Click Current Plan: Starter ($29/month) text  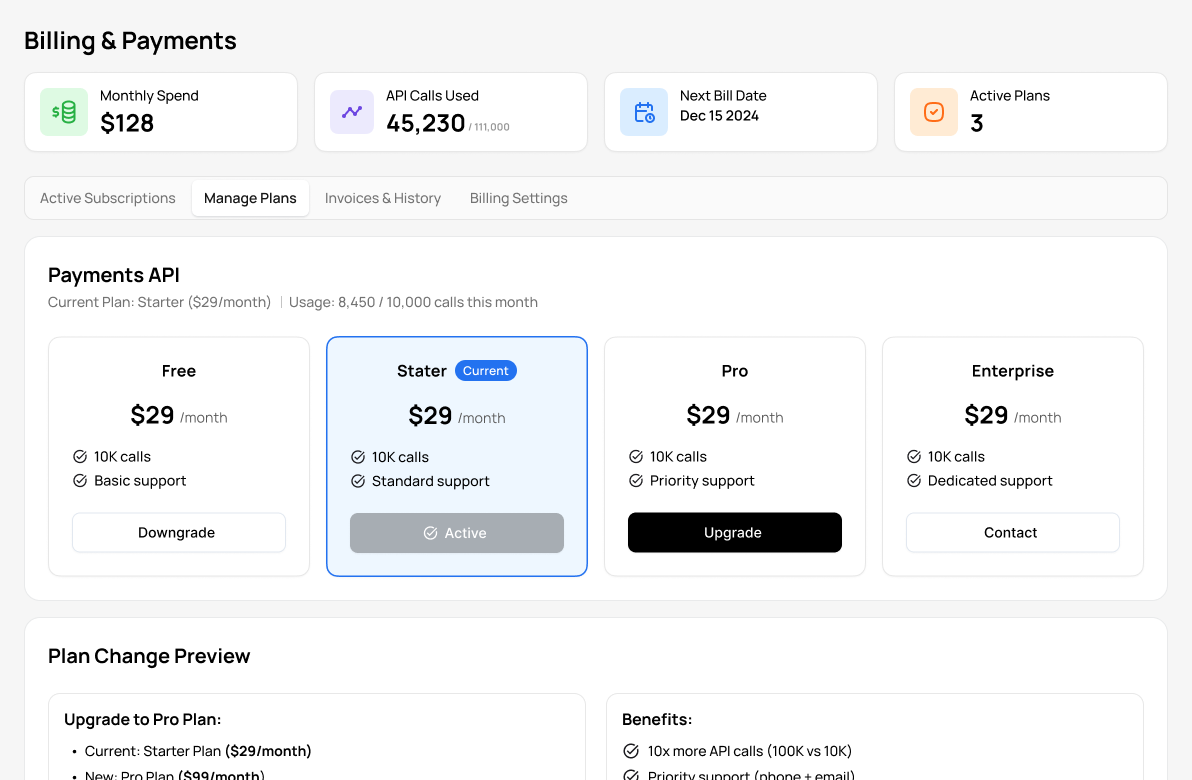pyautogui.click(x=160, y=303)
